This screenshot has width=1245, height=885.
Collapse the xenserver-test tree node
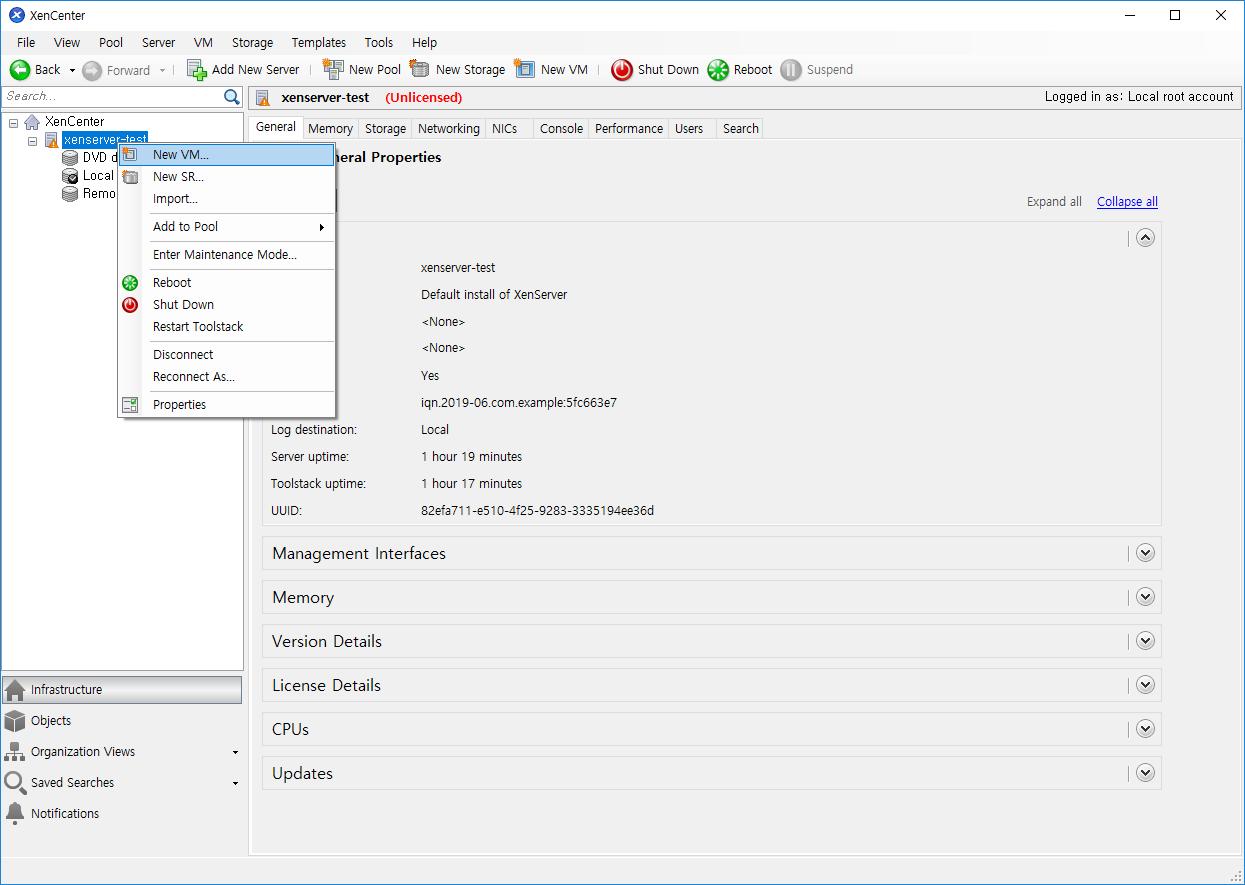click(32, 141)
